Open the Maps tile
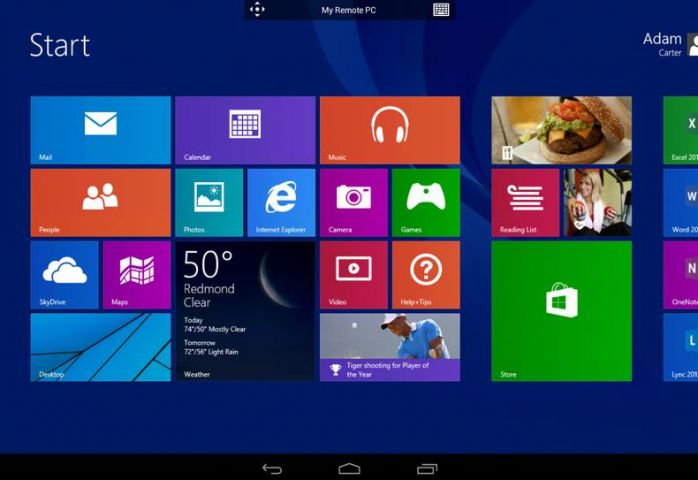 click(x=136, y=275)
